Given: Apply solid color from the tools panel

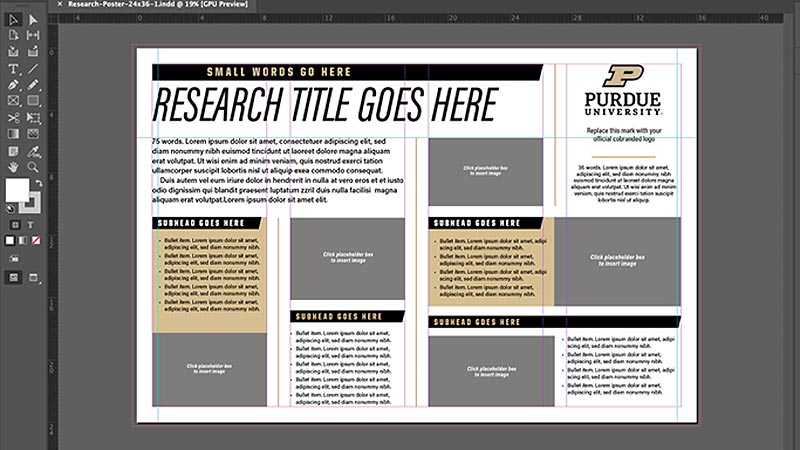Looking at the screenshot, I should [10, 240].
